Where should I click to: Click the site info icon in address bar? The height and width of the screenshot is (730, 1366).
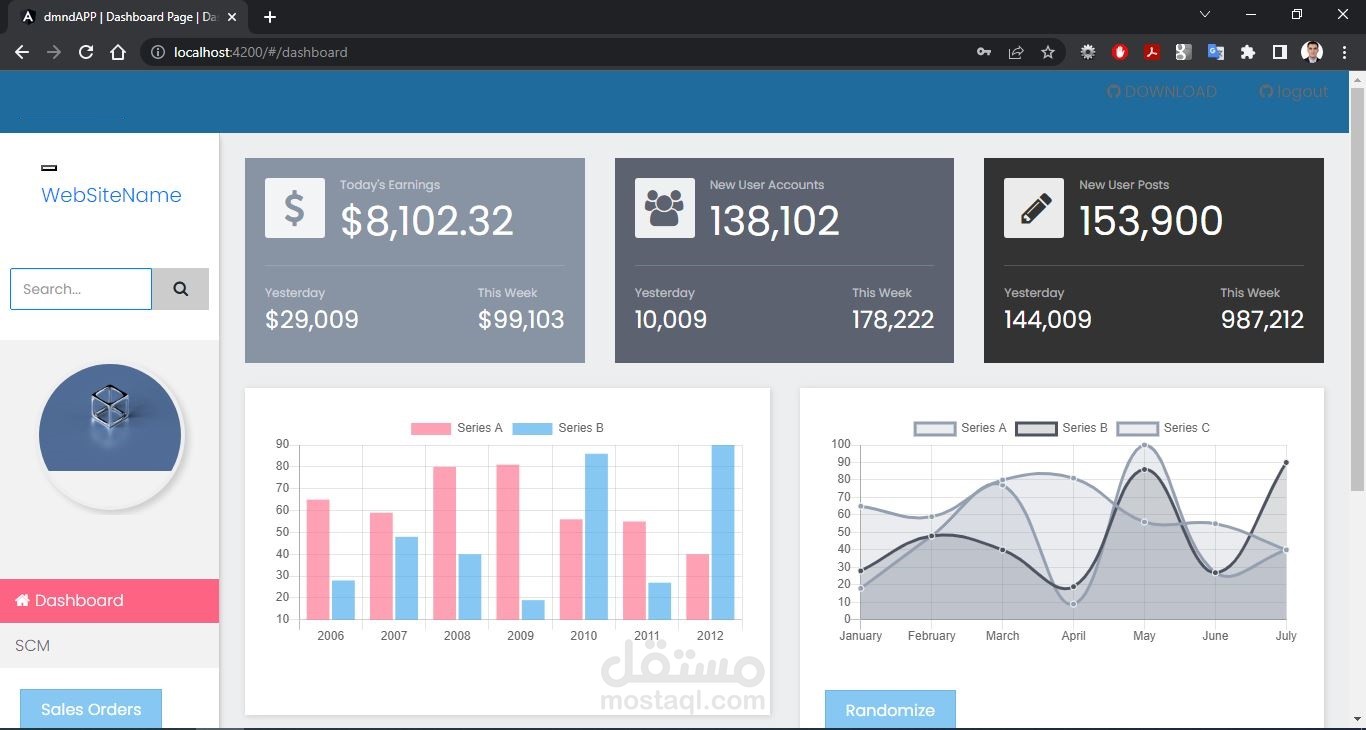click(156, 52)
